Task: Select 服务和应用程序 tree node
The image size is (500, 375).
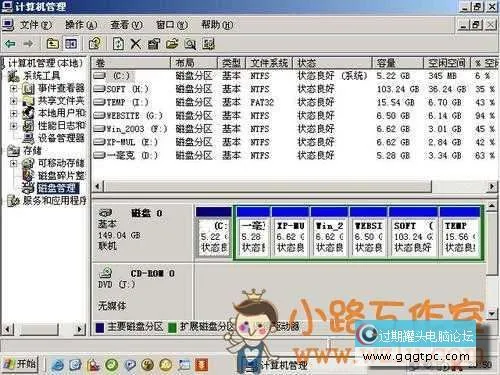Action: (55, 201)
